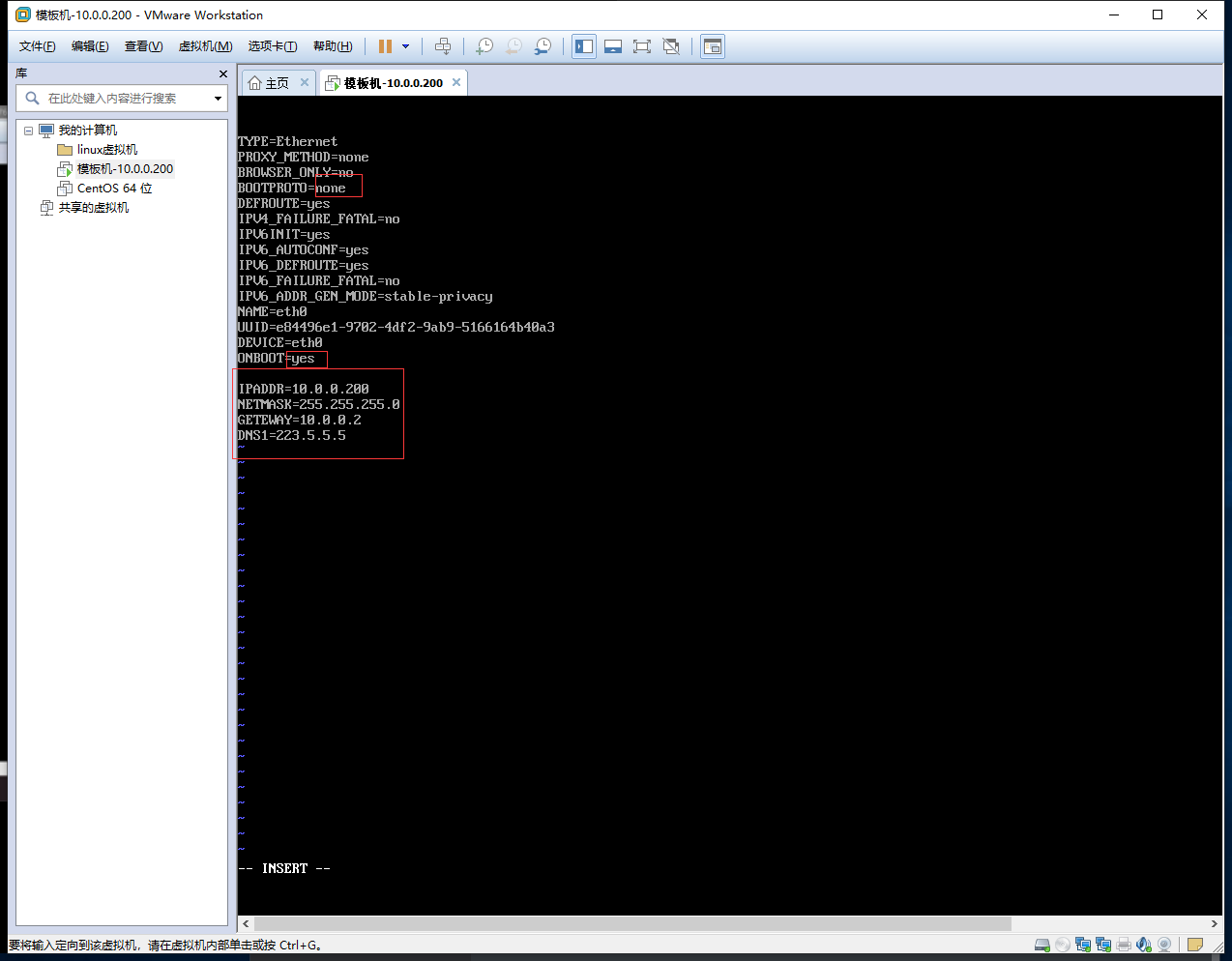Click the CentOS 64 位 VM icon
The image size is (1232, 961).
(x=65, y=189)
